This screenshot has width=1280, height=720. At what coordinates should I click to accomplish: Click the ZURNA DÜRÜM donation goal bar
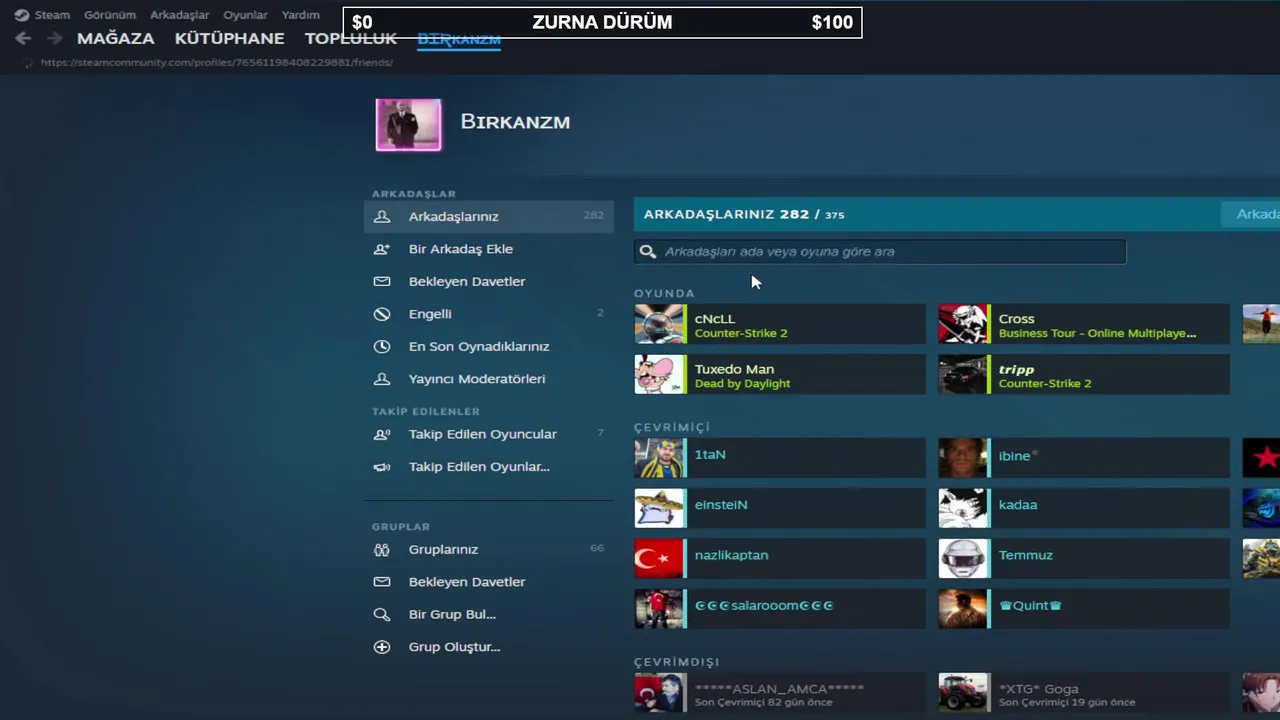pos(602,22)
